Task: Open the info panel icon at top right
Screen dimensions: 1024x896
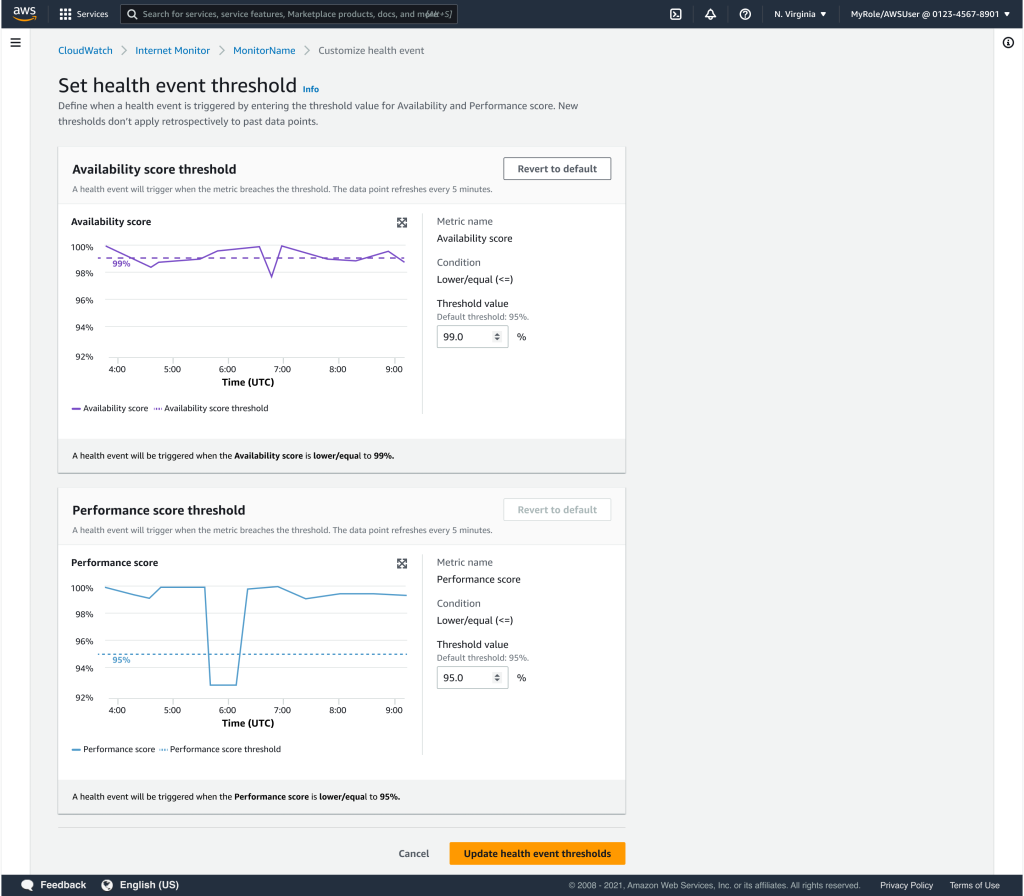Action: coord(1008,42)
